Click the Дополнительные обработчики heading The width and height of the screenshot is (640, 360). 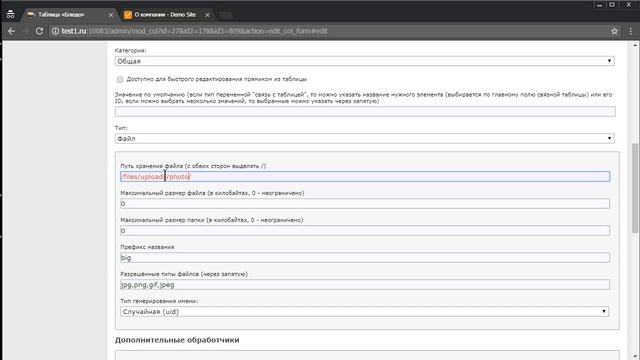[177, 340]
